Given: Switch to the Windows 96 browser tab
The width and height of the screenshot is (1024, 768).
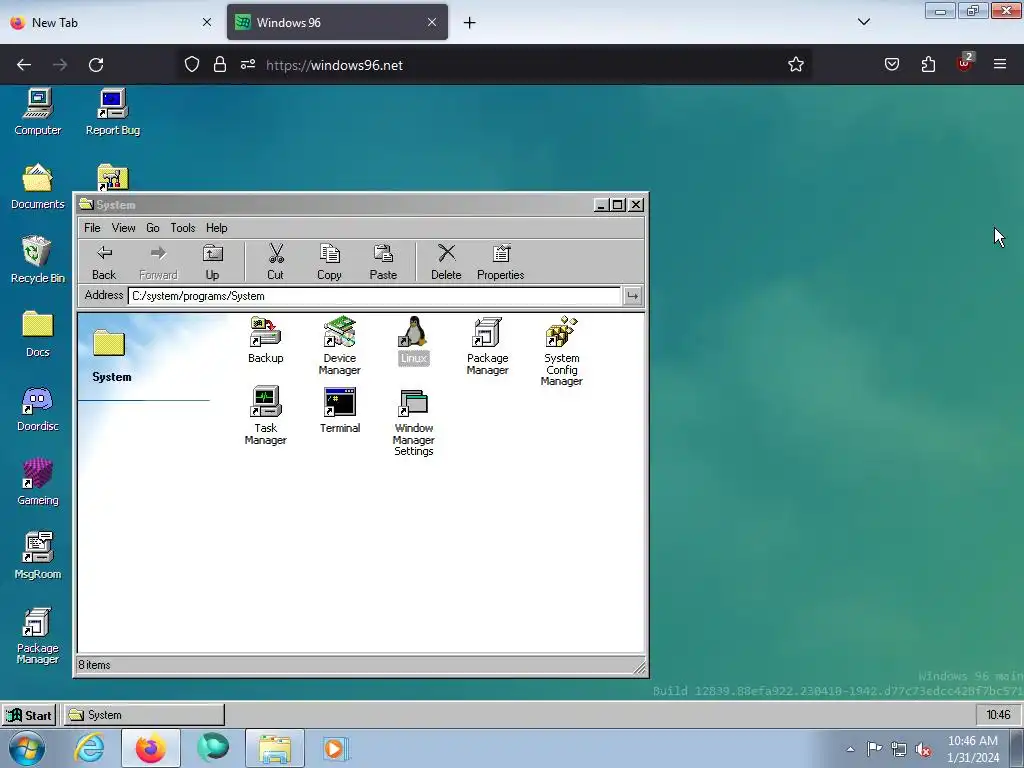Looking at the screenshot, I should tap(338, 22).
